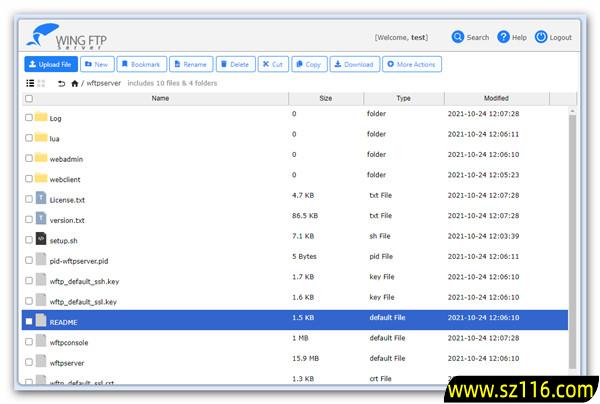Viewport: 600px width, 404px height.
Task: Click the Download button
Action: (353, 64)
